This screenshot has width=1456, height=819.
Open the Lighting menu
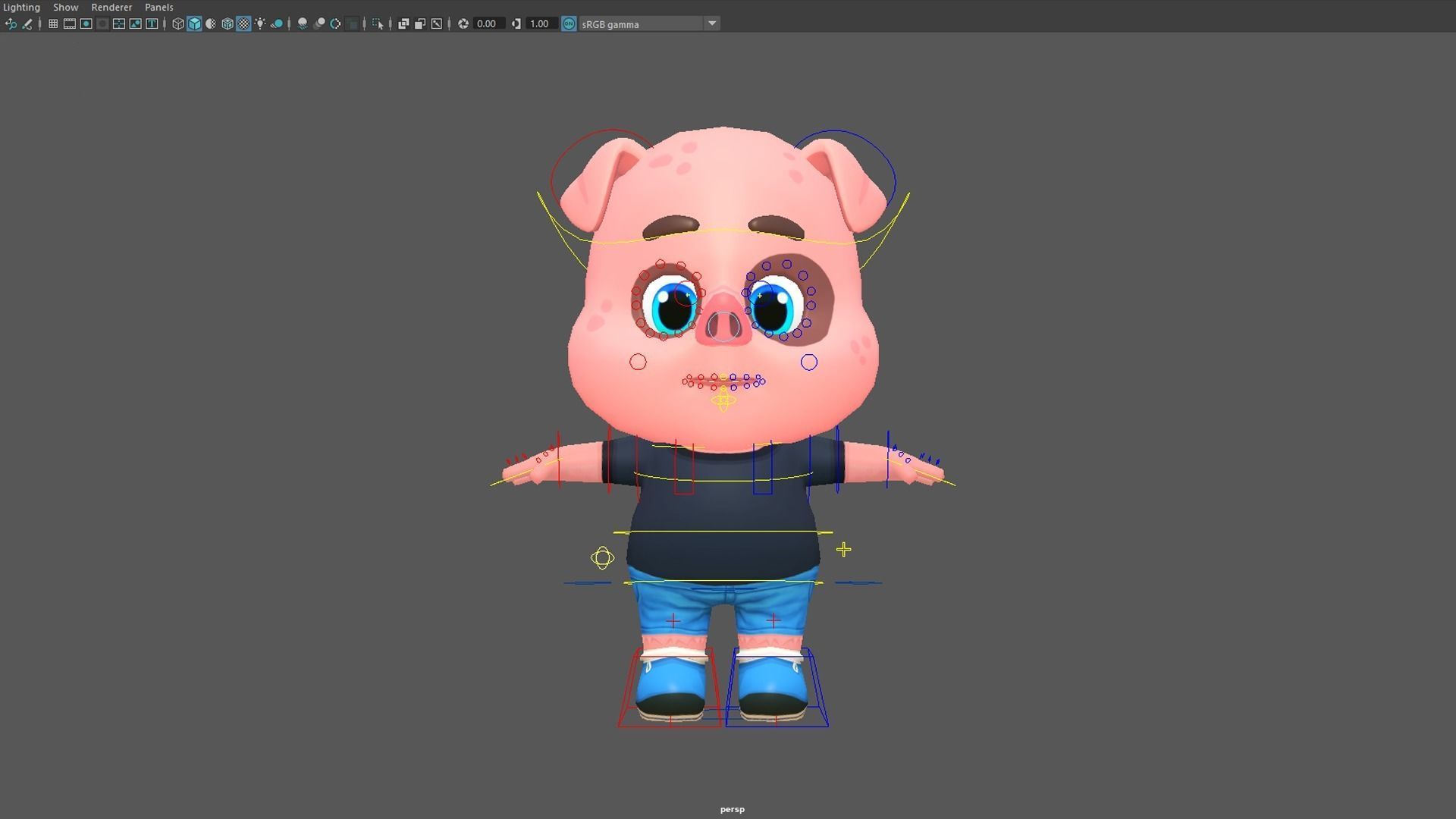(x=21, y=7)
